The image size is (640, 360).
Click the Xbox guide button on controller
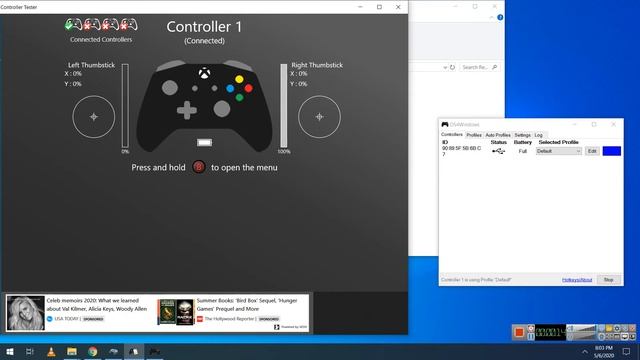(204, 73)
